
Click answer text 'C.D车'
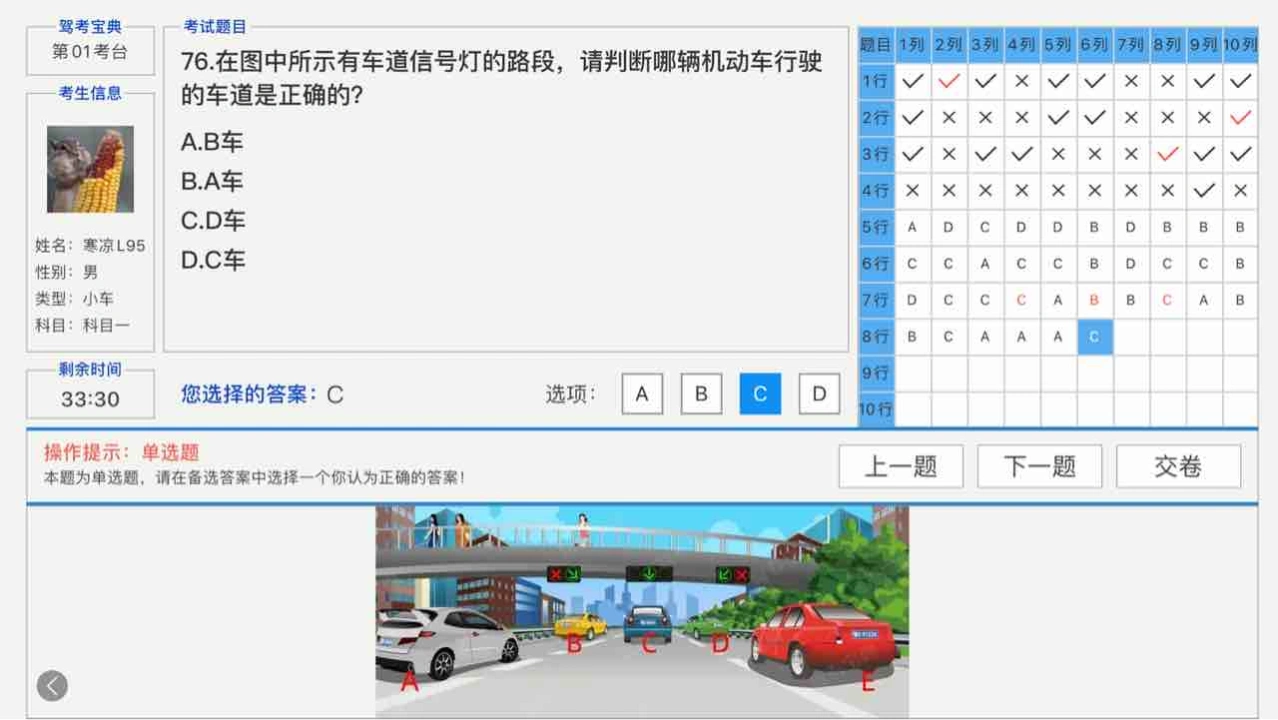click(x=213, y=221)
